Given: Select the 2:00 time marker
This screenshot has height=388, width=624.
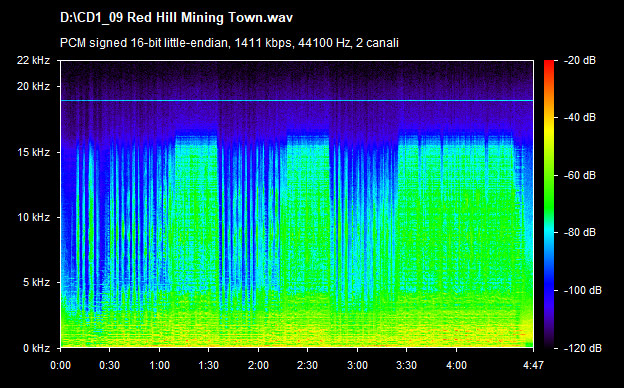Looking at the screenshot, I should tap(258, 365).
